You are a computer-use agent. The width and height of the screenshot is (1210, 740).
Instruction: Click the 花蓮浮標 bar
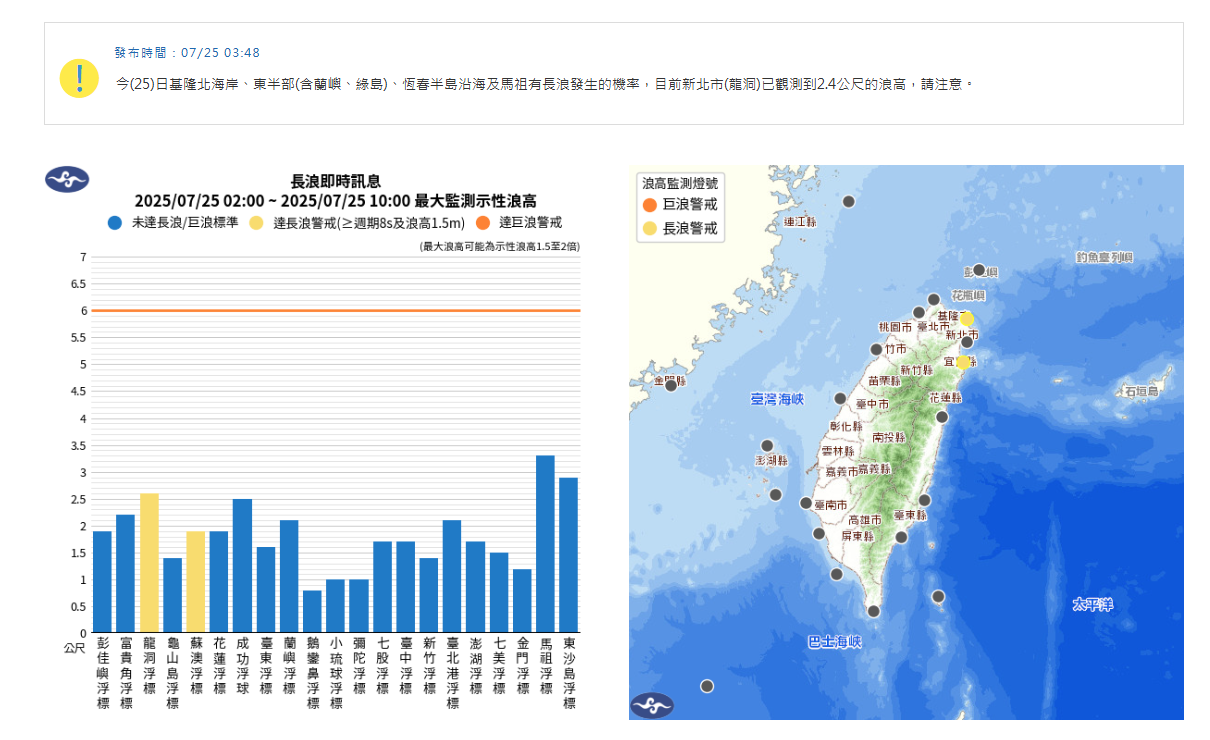click(x=219, y=581)
